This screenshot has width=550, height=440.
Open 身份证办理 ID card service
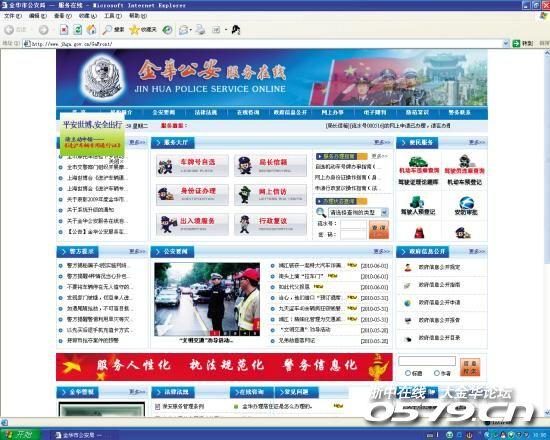[x=192, y=195]
